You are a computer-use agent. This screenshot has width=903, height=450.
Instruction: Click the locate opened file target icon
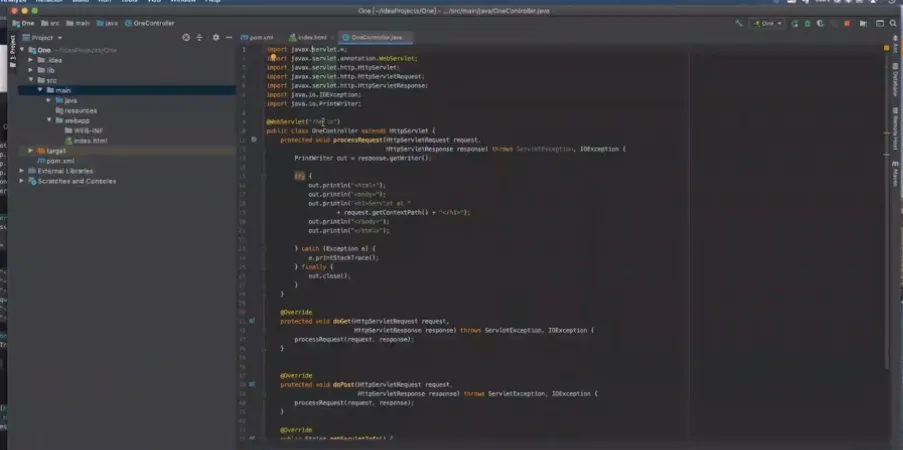point(186,37)
